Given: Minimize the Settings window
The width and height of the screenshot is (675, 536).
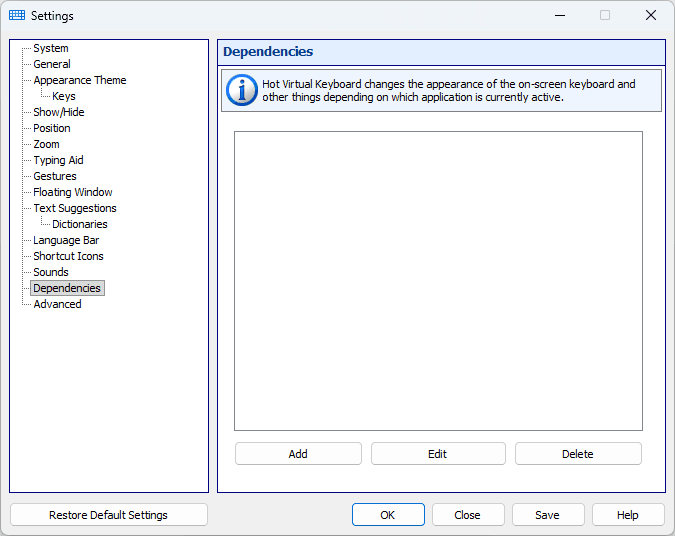Looking at the screenshot, I should pyautogui.click(x=560, y=15).
